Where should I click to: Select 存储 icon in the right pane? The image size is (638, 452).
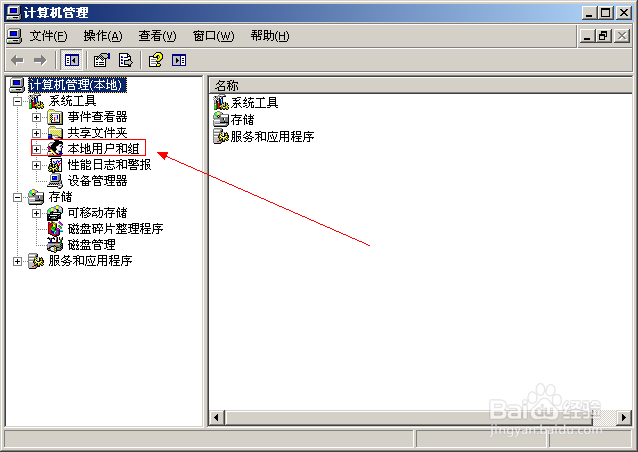point(221,120)
